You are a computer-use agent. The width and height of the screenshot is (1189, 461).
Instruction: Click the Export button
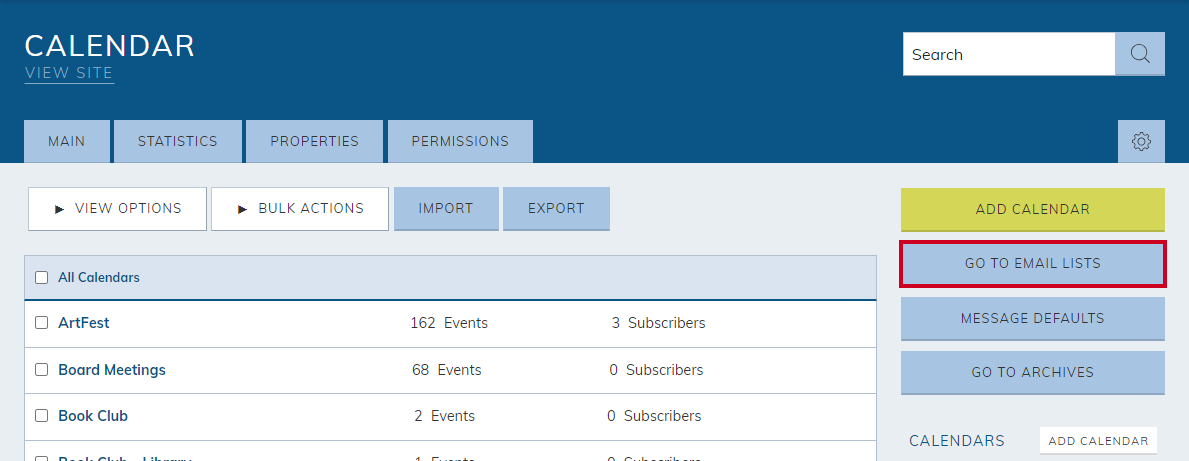tap(557, 209)
